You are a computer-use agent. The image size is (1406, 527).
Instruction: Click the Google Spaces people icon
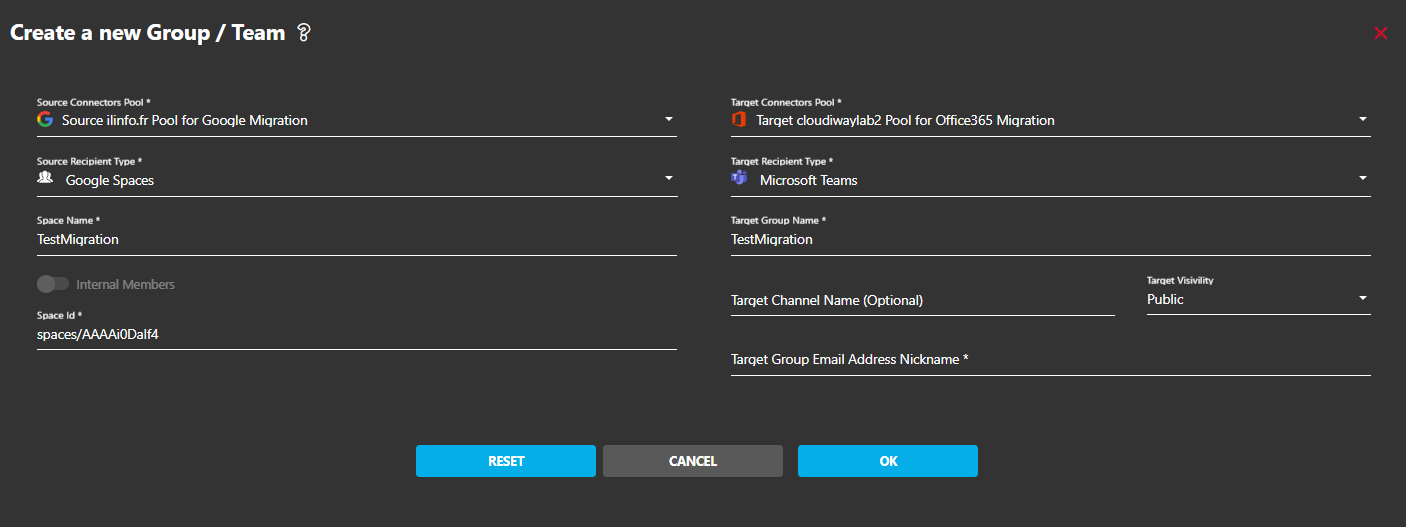(x=45, y=178)
